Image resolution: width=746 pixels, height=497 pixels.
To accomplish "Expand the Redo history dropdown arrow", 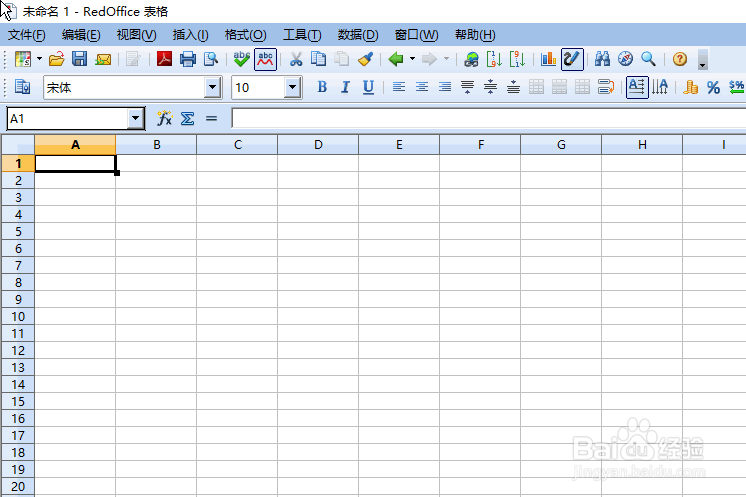I will tap(446, 59).
